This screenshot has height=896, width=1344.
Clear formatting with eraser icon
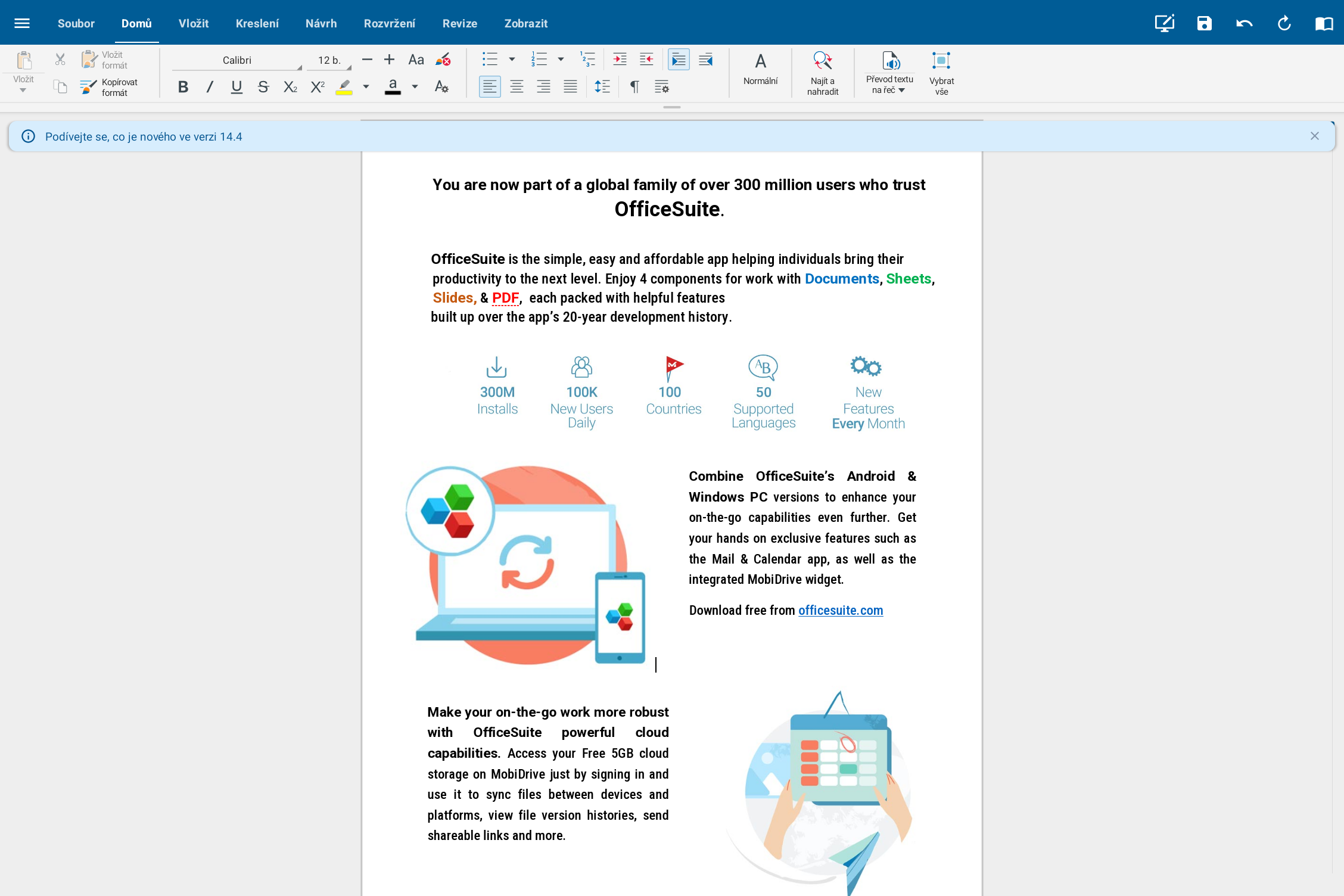coord(443,60)
